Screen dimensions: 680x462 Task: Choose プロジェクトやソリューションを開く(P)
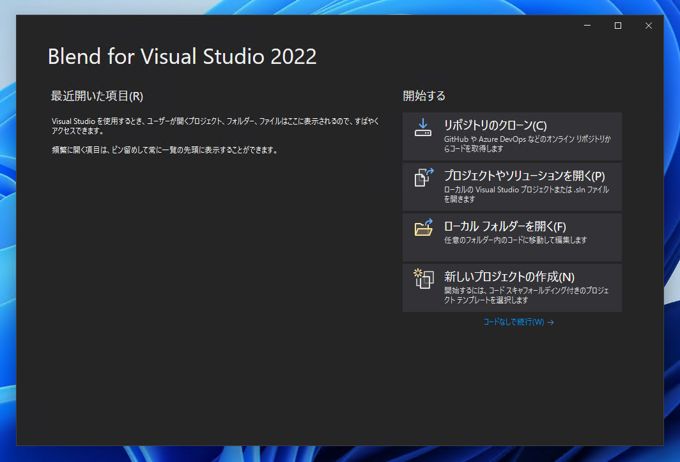click(x=512, y=187)
